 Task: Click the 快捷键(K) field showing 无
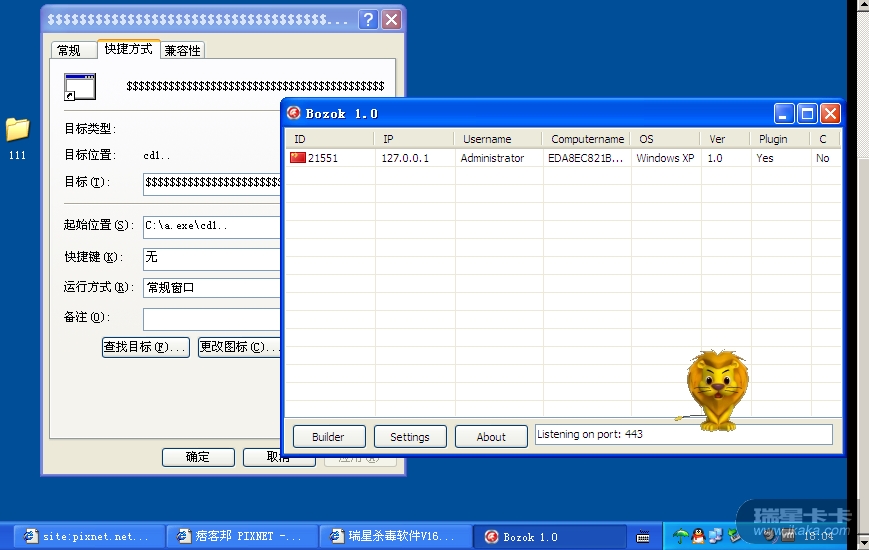coord(212,258)
